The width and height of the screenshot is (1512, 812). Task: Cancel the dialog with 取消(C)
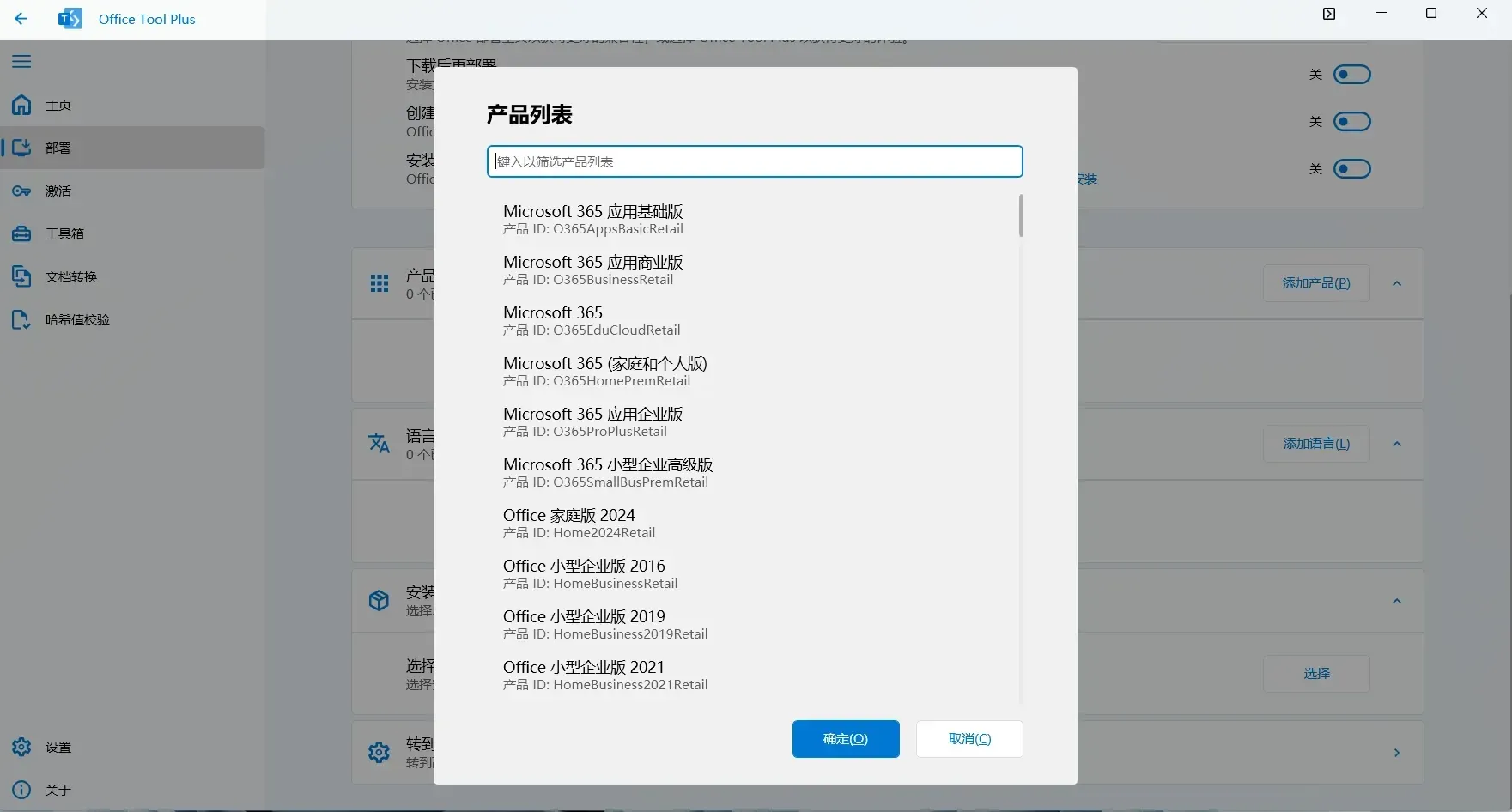(969, 739)
